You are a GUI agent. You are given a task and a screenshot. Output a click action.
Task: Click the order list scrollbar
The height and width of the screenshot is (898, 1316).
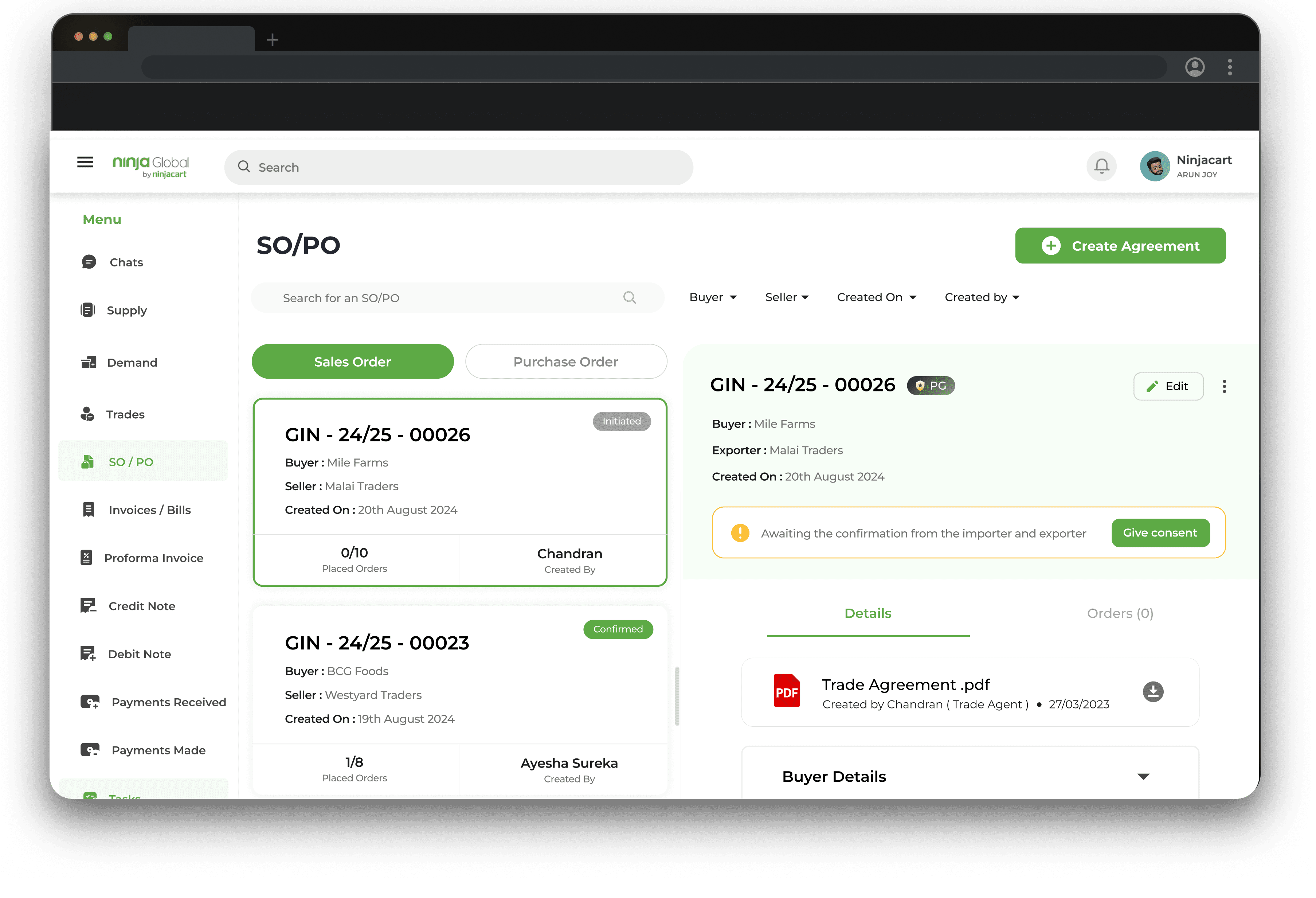coord(677,696)
